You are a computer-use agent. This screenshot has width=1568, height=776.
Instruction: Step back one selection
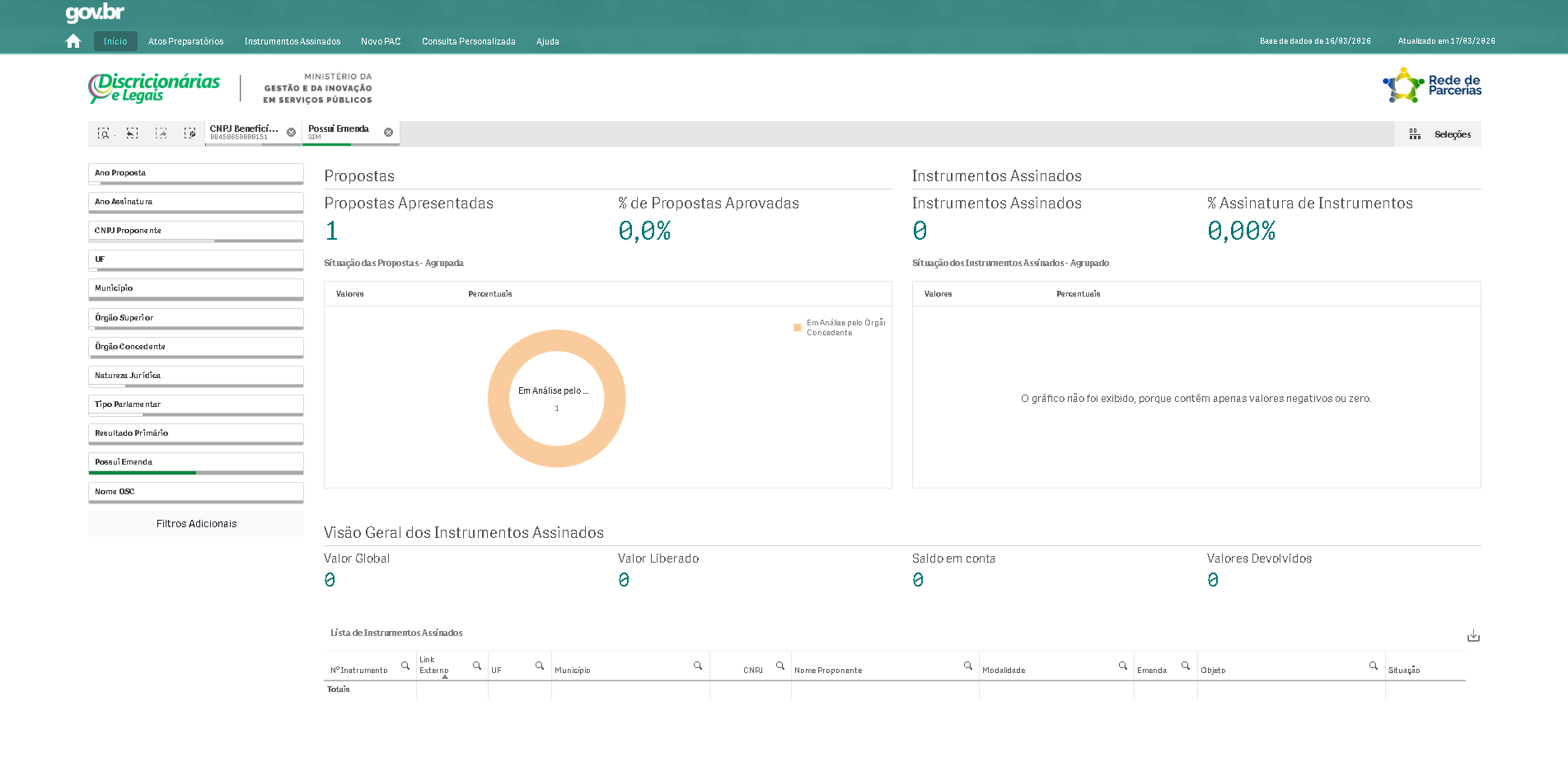(132, 133)
